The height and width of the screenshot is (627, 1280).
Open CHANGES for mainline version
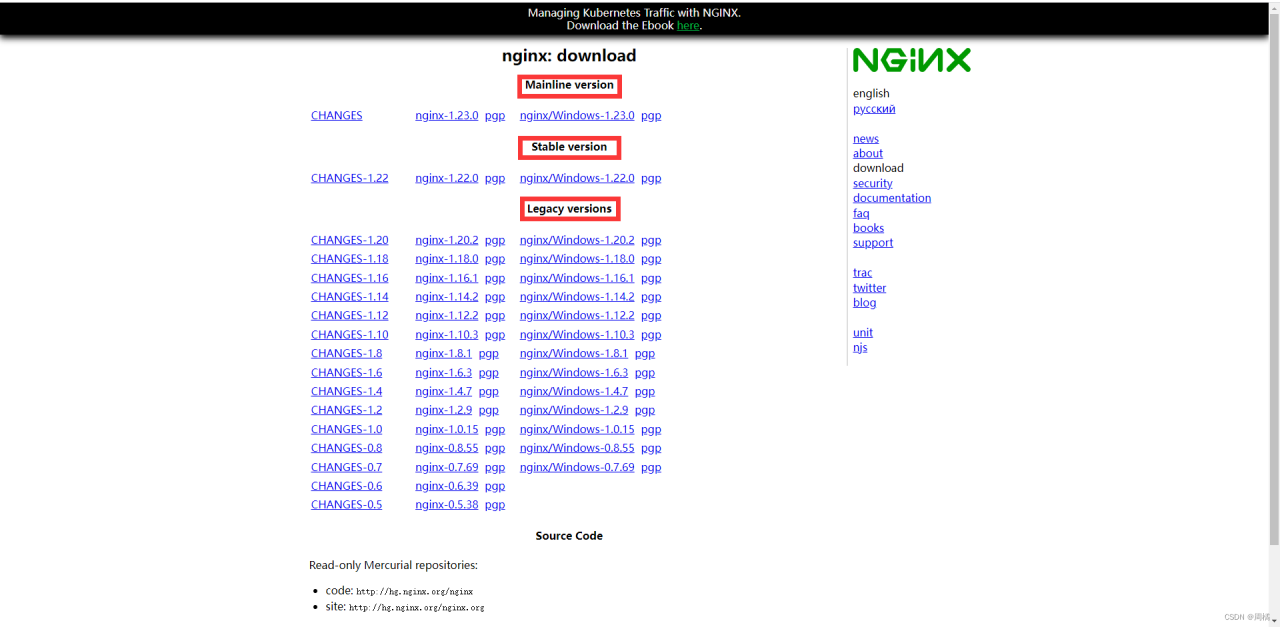click(336, 115)
